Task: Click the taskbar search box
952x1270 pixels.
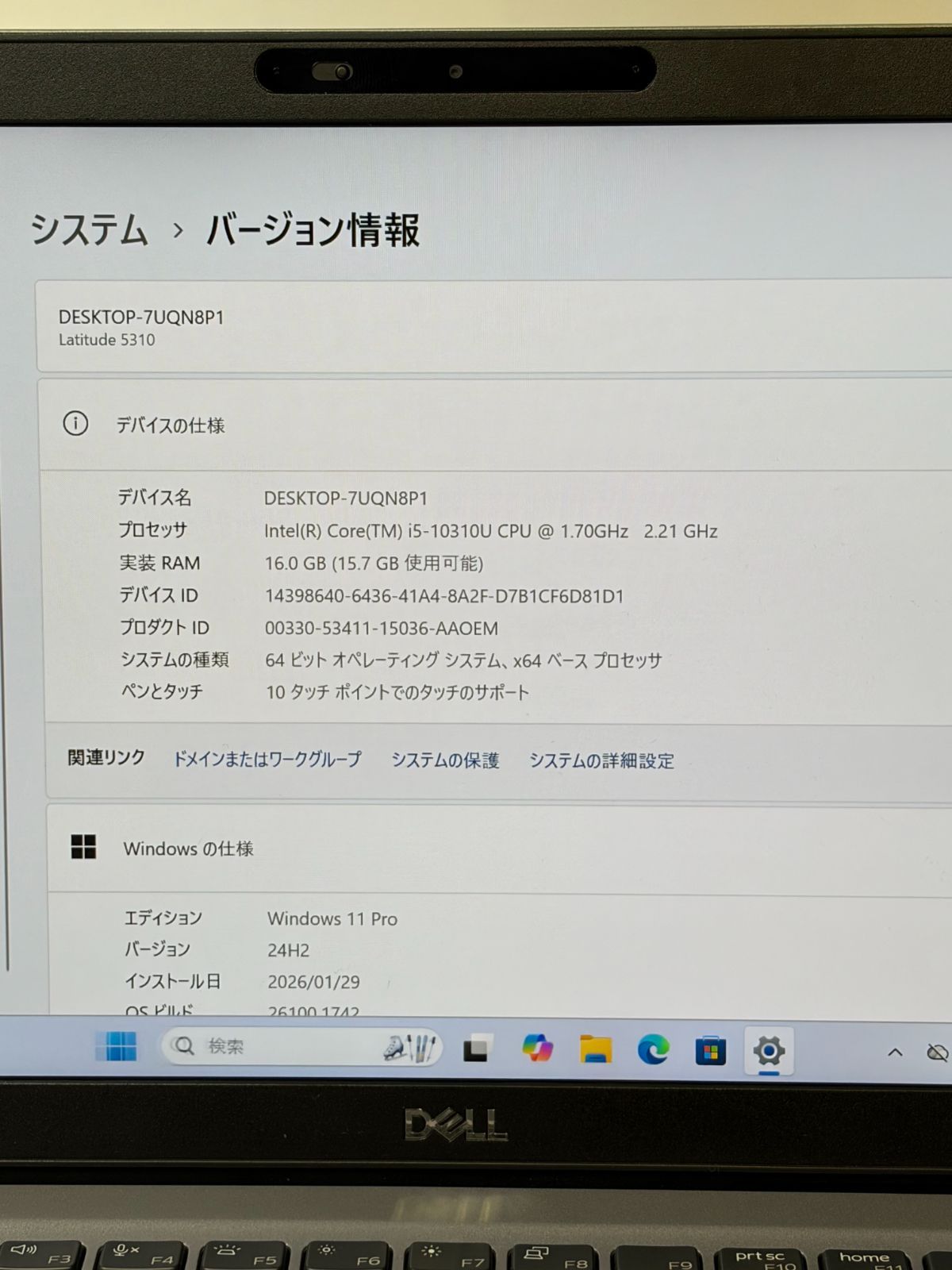Action: point(301,1047)
